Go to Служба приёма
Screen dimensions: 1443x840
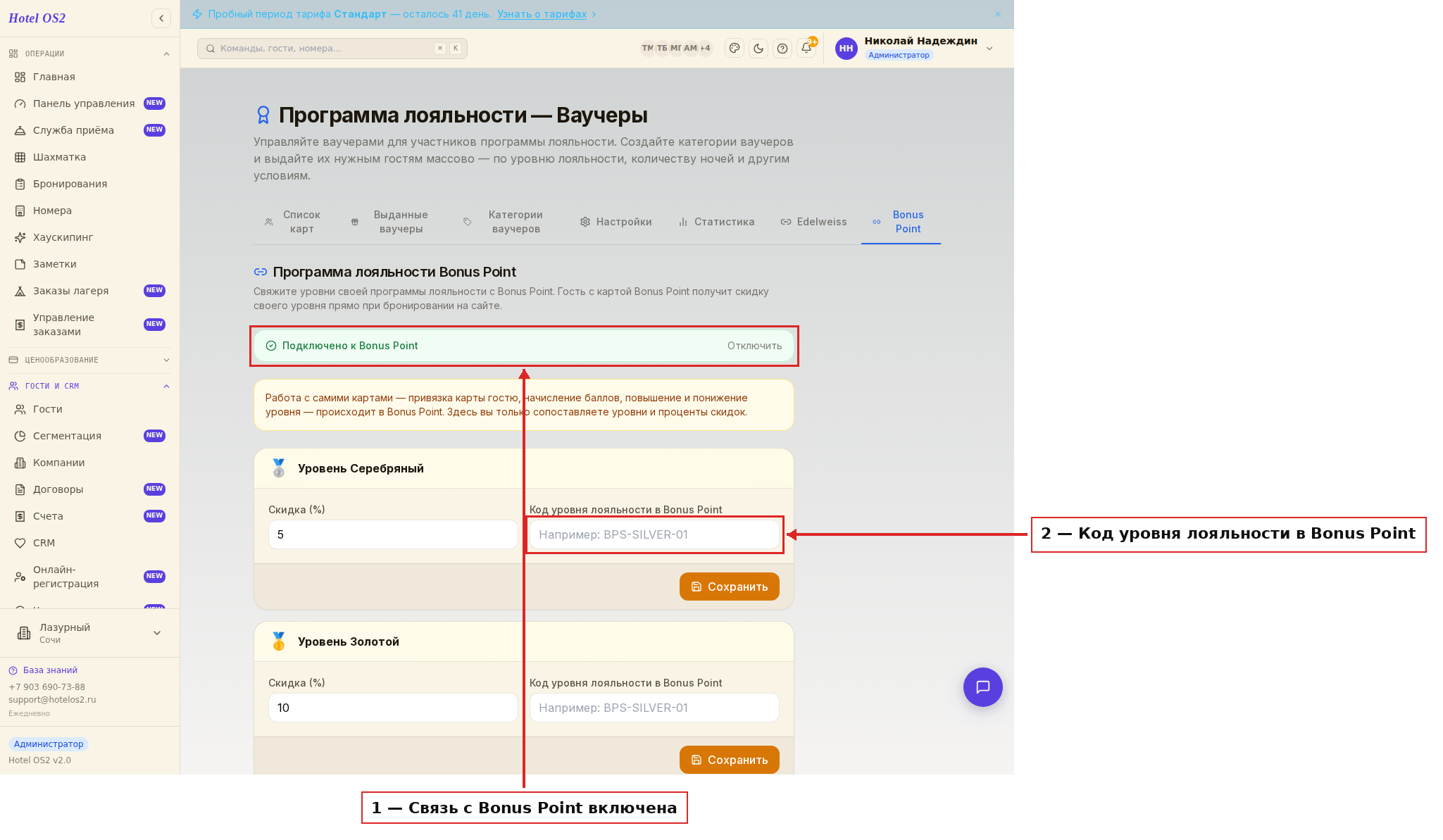coord(89,130)
